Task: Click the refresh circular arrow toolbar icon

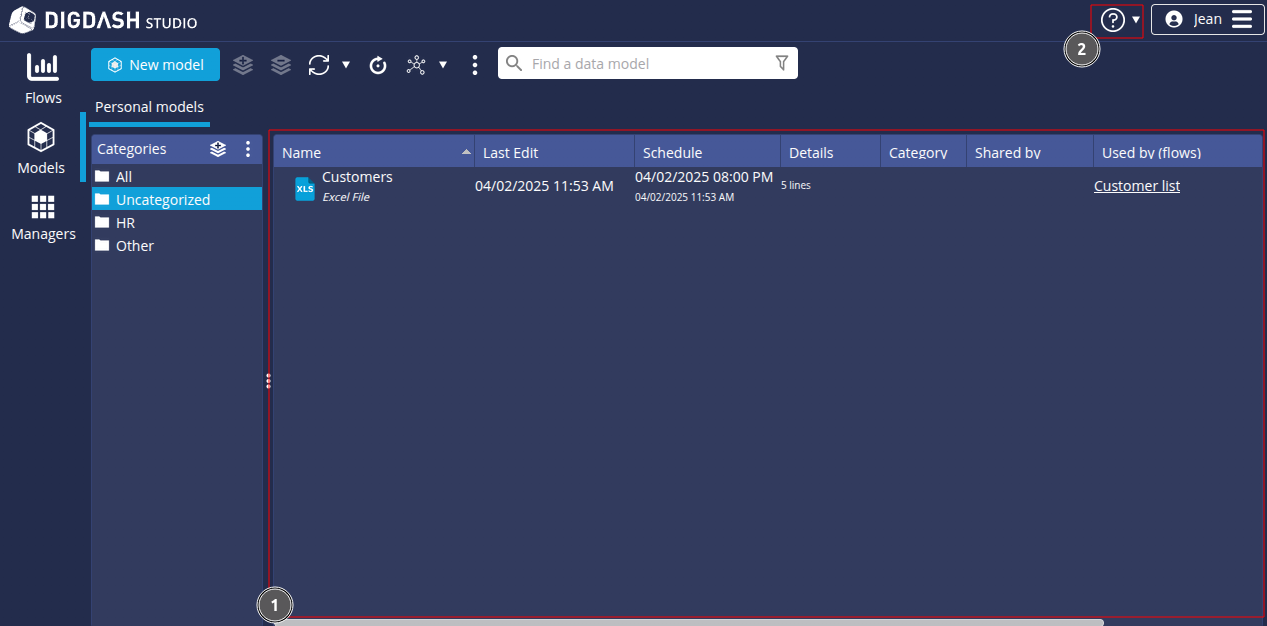Action: click(378, 65)
